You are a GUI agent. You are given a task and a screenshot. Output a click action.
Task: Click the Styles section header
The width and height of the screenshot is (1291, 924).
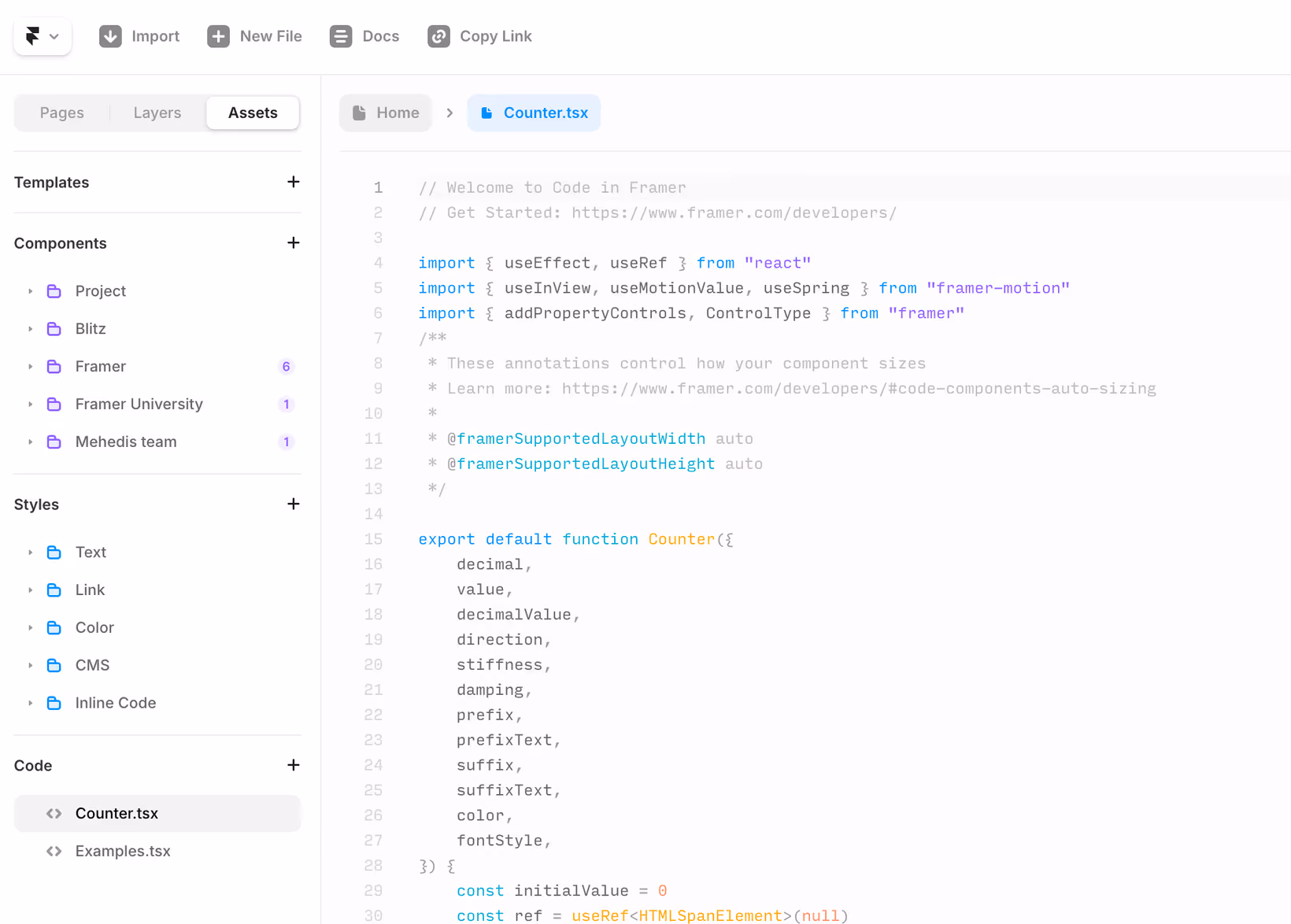[36, 505]
